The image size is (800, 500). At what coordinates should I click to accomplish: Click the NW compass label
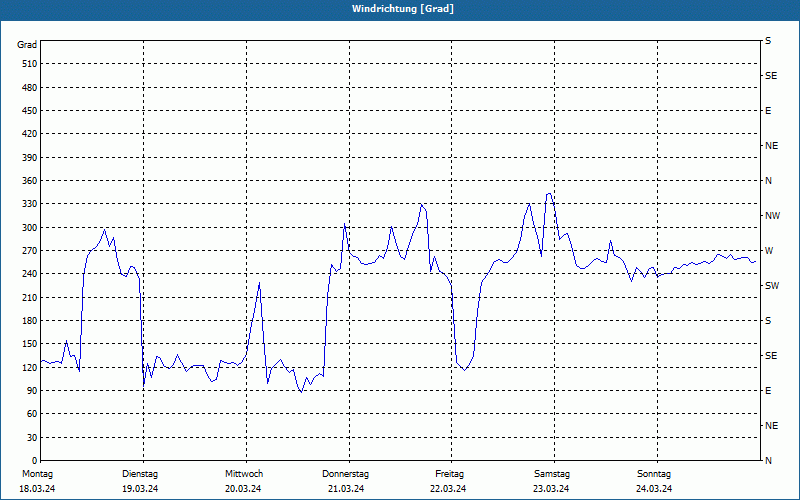coord(772,216)
